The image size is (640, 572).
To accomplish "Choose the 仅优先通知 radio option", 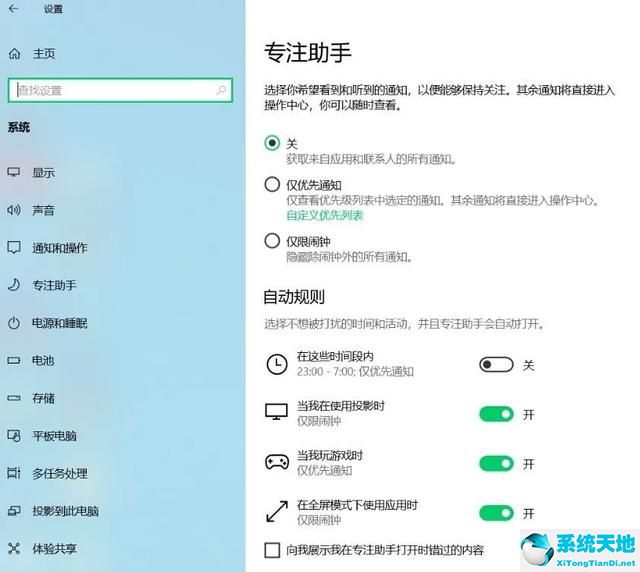I will [272, 184].
